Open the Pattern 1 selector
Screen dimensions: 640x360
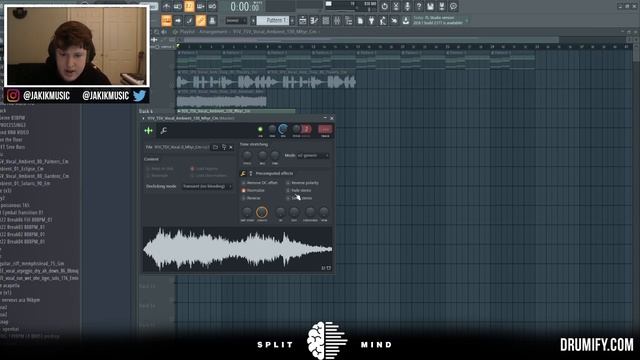tap(272, 20)
